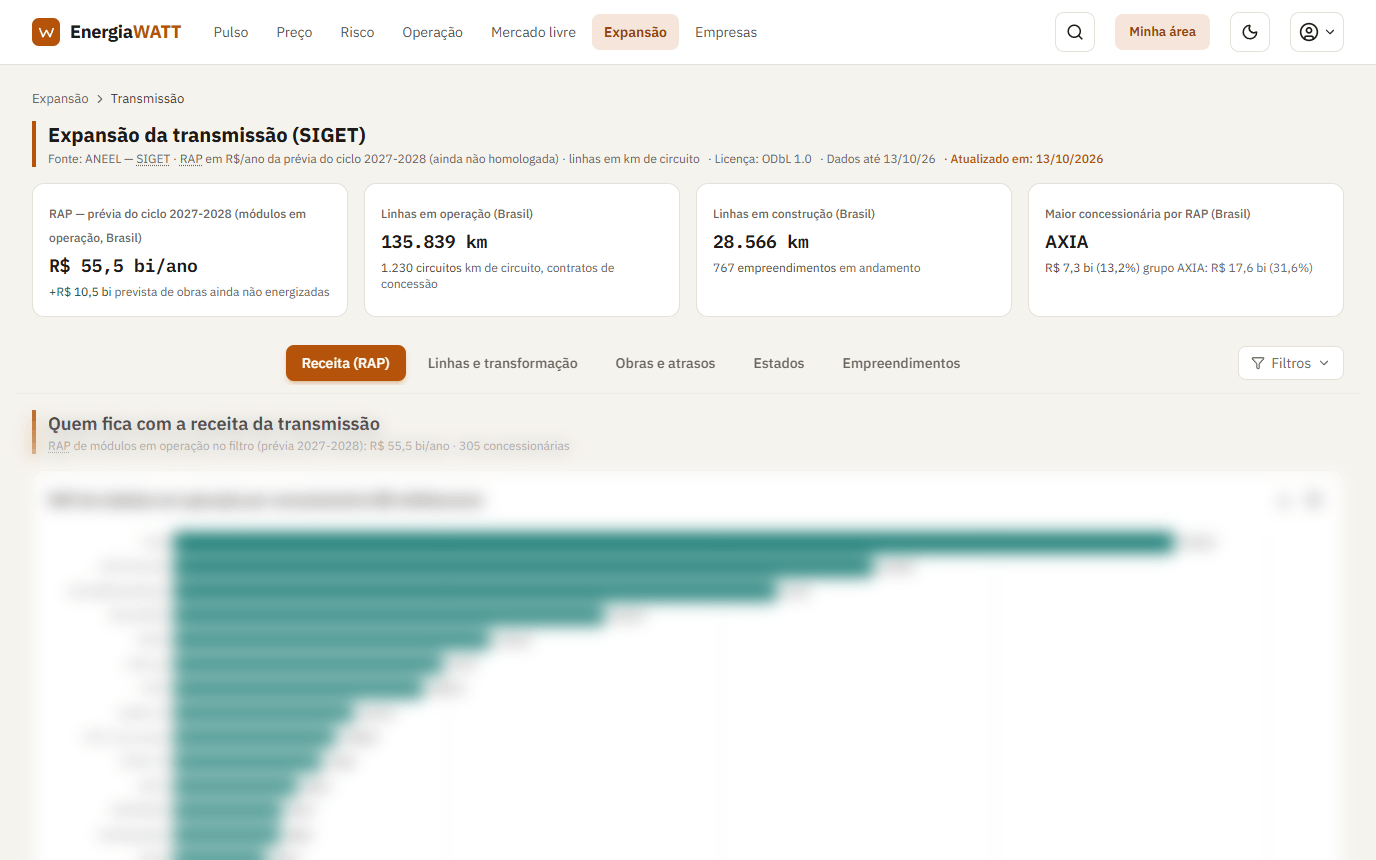The height and width of the screenshot is (860, 1376).
Task: Click 'Atualizado em: 13/10/2026' text
Action: point(1027,159)
